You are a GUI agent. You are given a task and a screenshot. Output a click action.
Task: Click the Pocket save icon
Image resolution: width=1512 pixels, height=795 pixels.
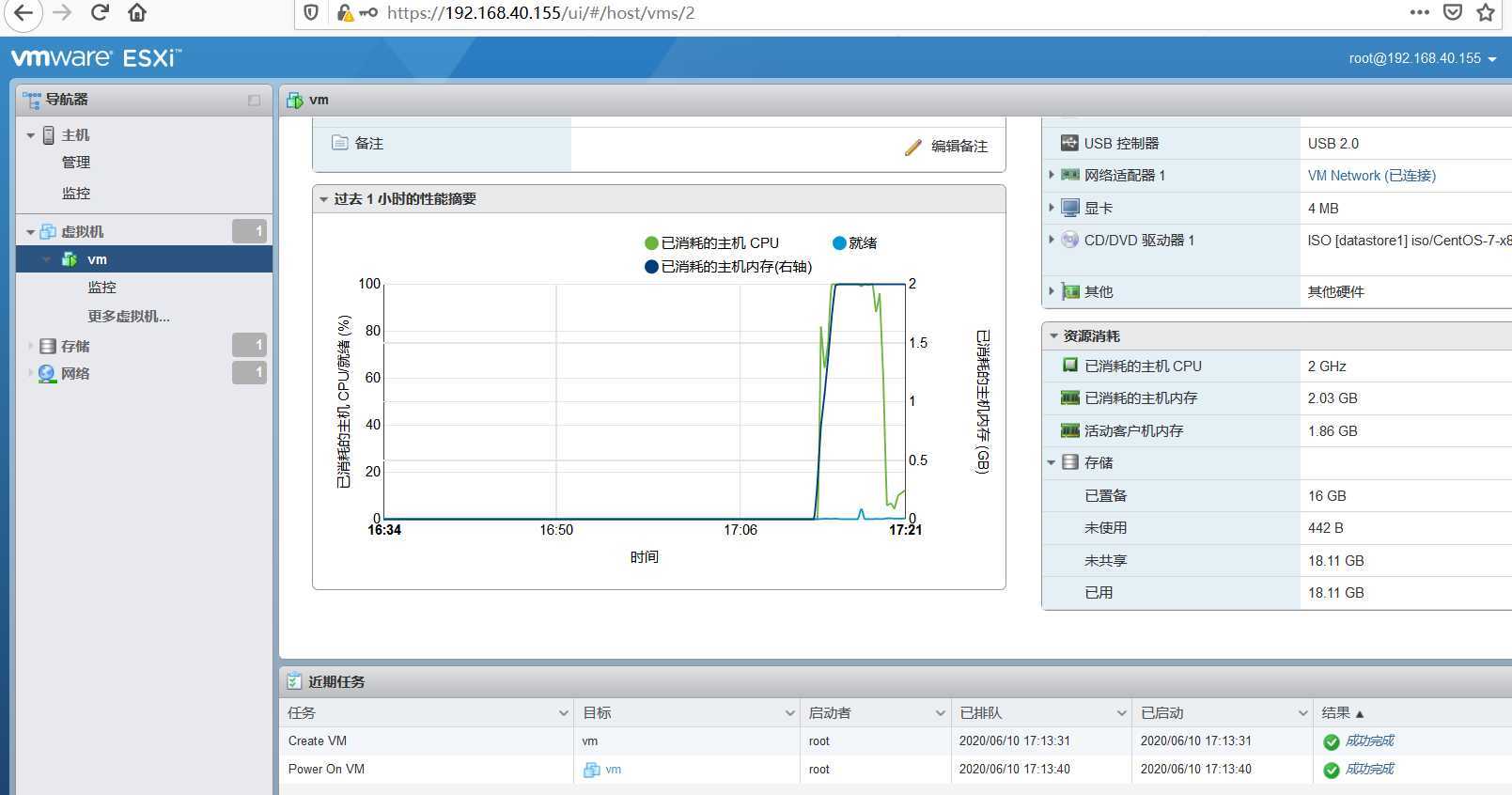pyautogui.click(x=1453, y=12)
